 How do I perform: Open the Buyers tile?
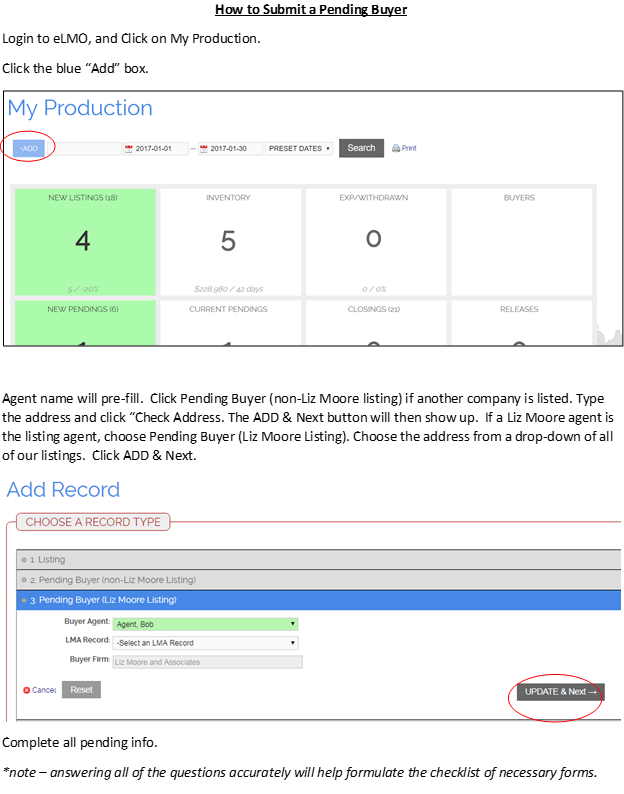pos(519,240)
